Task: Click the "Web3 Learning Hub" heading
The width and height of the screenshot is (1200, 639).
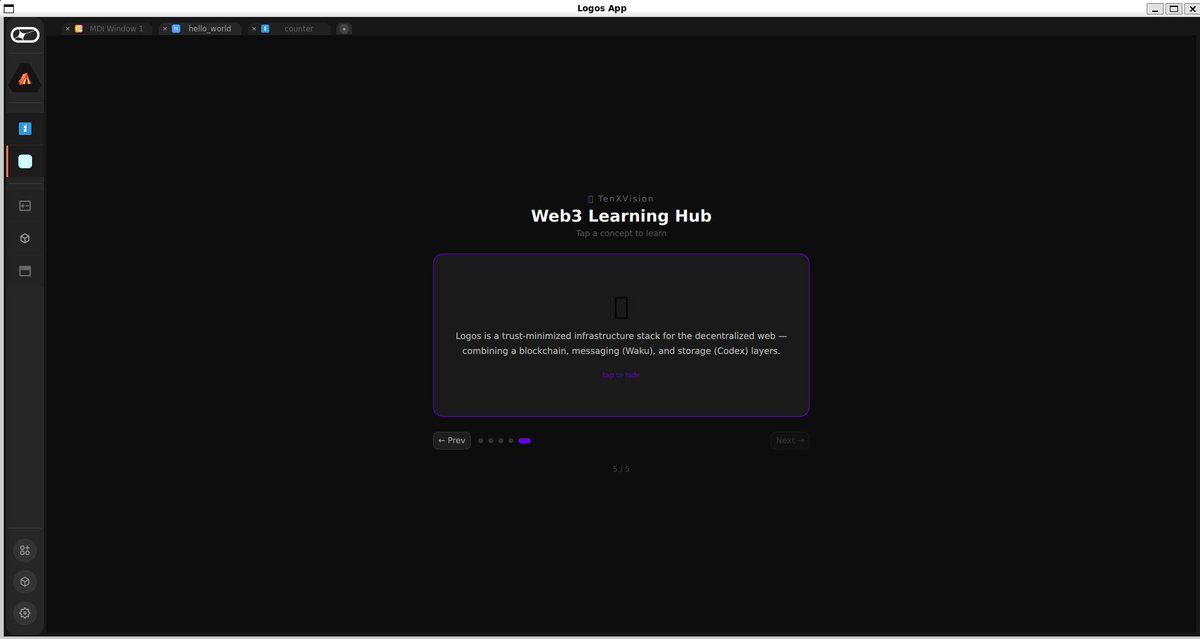Action: [x=621, y=215]
